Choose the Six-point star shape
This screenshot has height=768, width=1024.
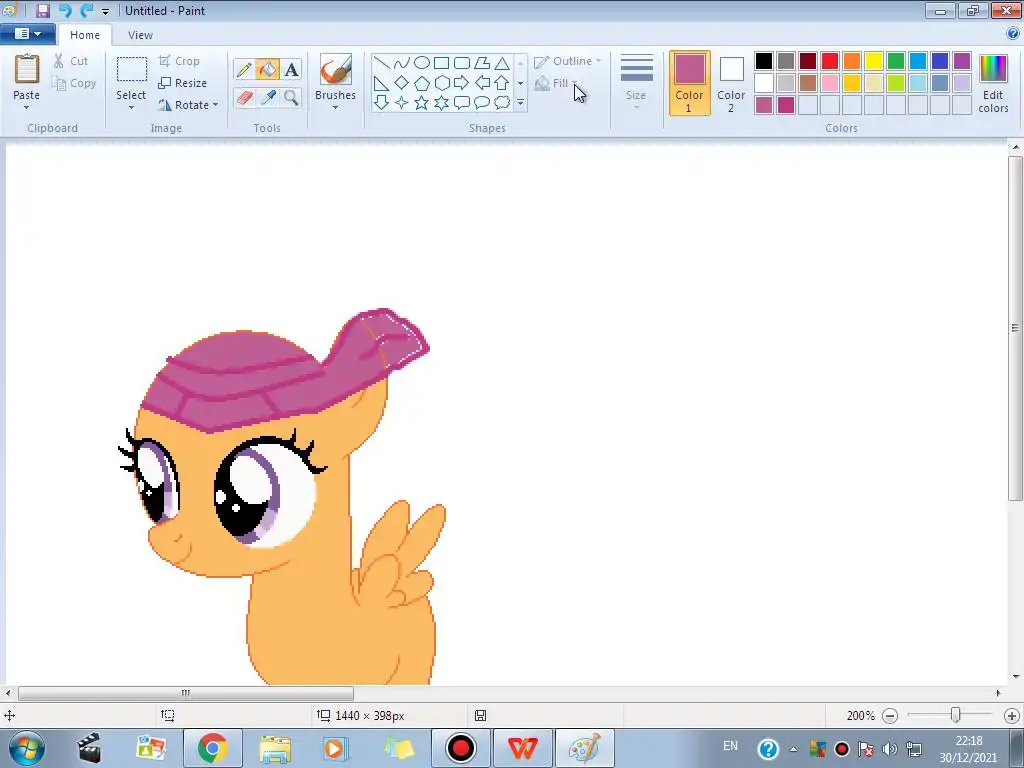click(441, 103)
